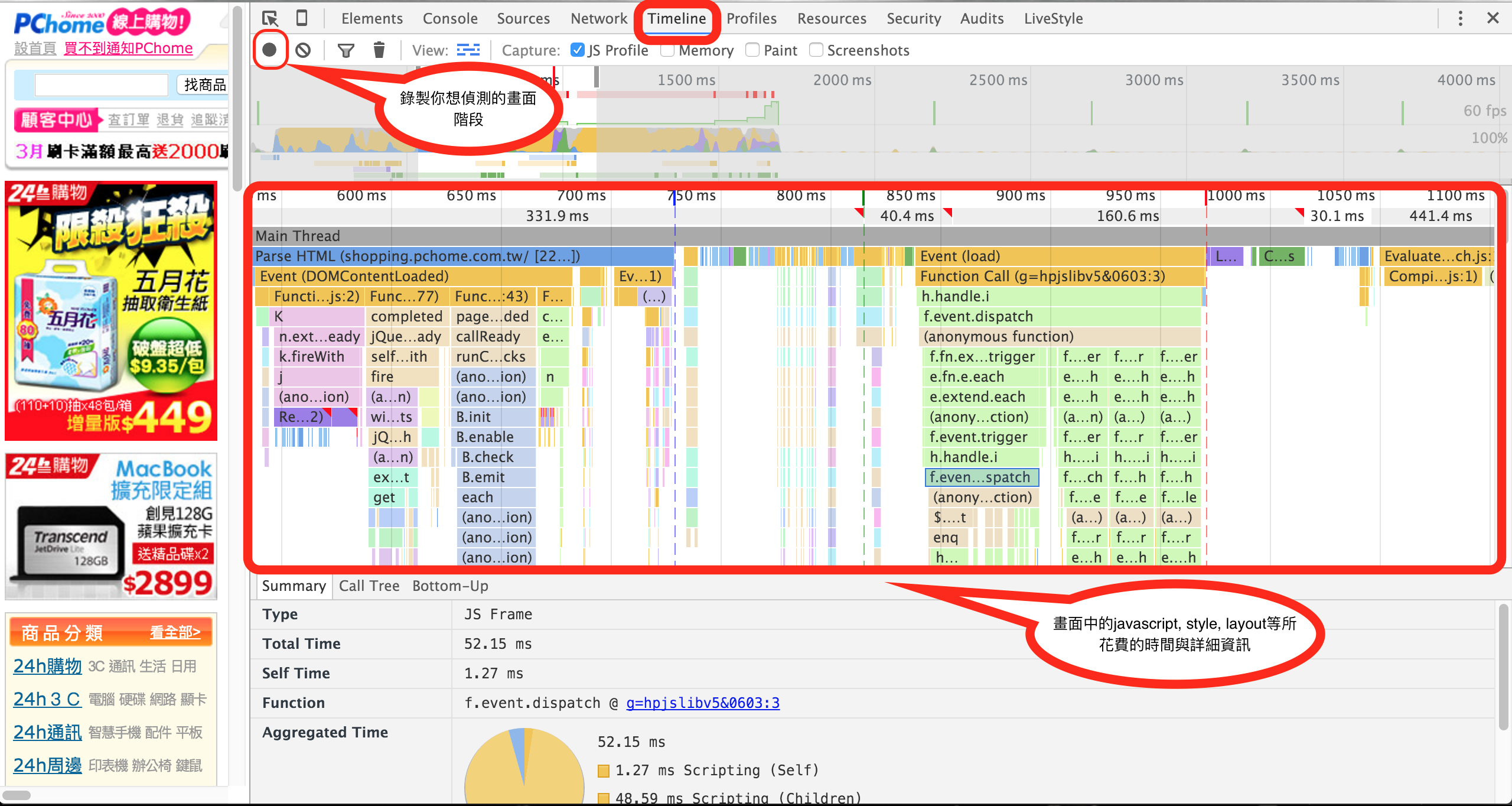Open the 24h 3 C category link
Image resolution: width=1512 pixels, height=806 pixels.
click(x=47, y=699)
